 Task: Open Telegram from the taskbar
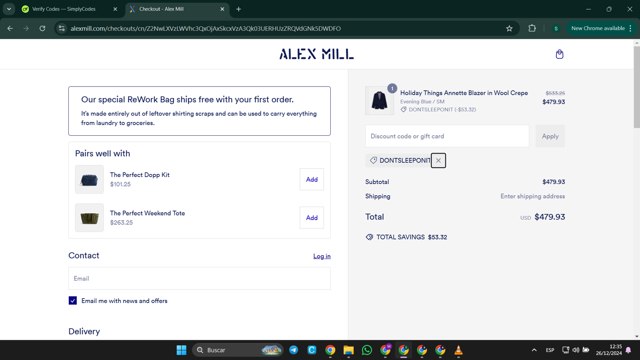pos(293,350)
